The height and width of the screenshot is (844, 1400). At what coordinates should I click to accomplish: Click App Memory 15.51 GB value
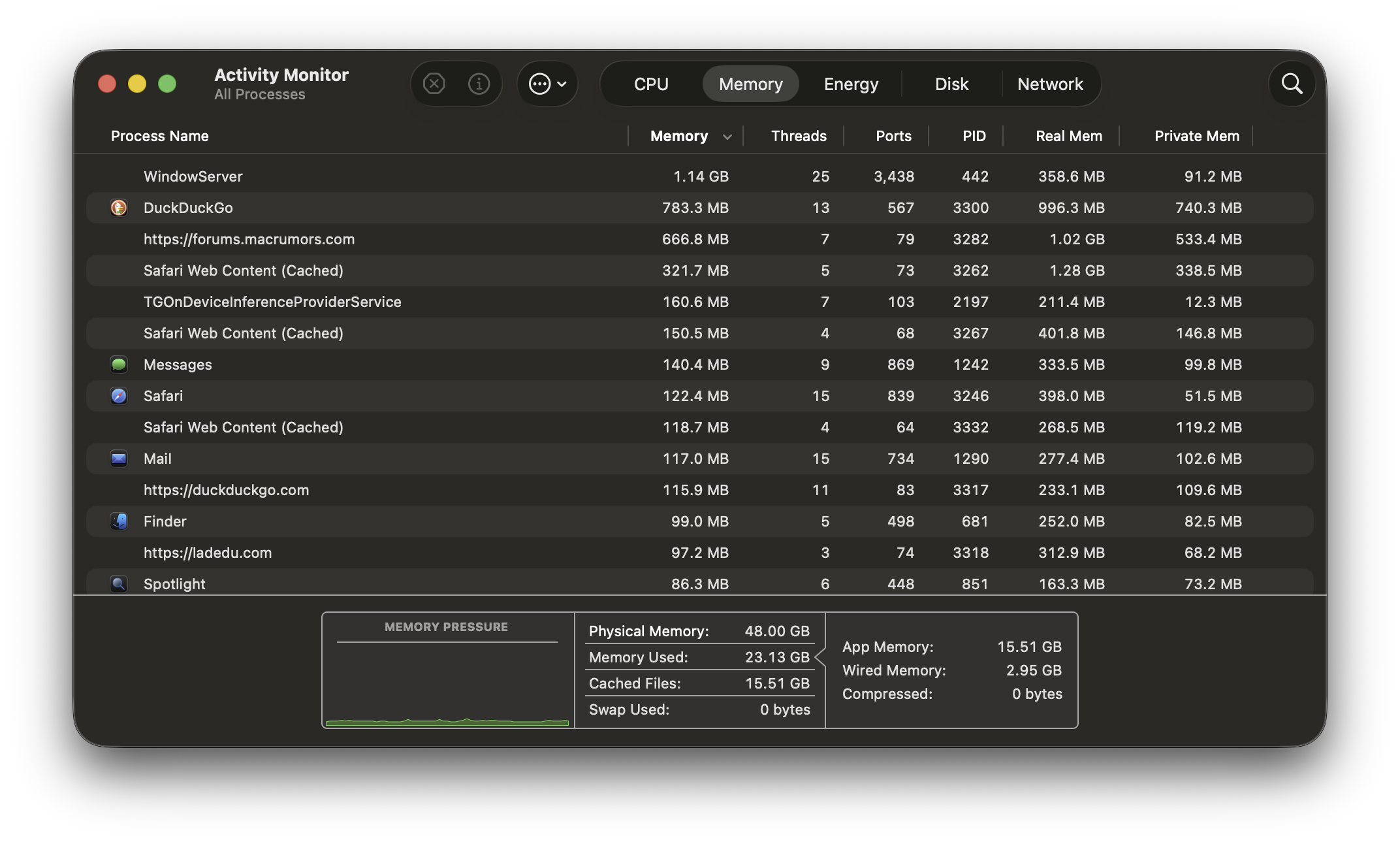[1029, 647]
